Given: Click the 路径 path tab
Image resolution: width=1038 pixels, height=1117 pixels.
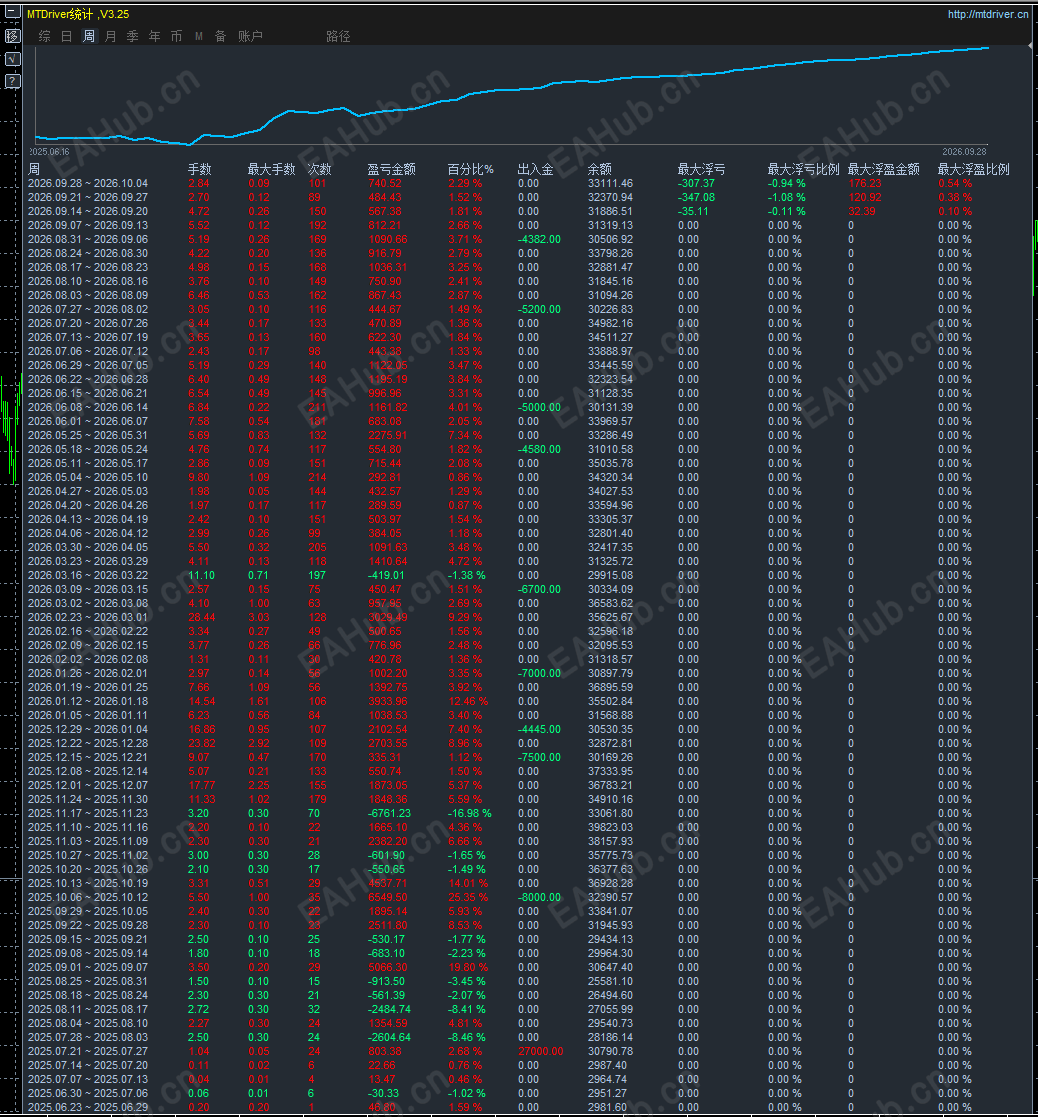Looking at the screenshot, I should point(338,36).
